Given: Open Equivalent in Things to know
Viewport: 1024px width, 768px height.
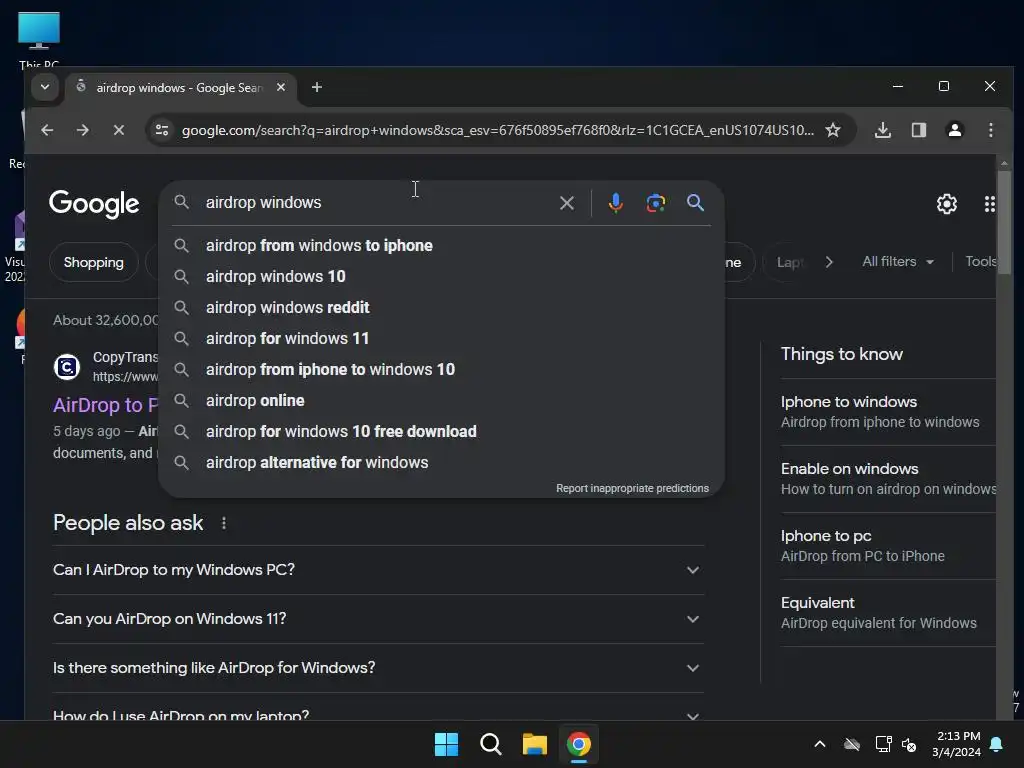Looking at the screenshot, I should click(x=888, y=613).
